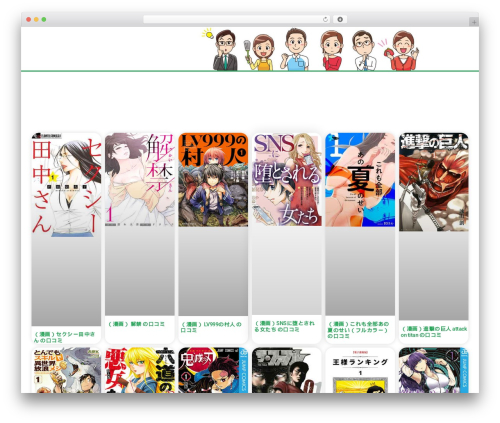The width and height of the screenshot is (500, 423).
Task: Open a new tab with plus button
Action: (x=474, y=22)
